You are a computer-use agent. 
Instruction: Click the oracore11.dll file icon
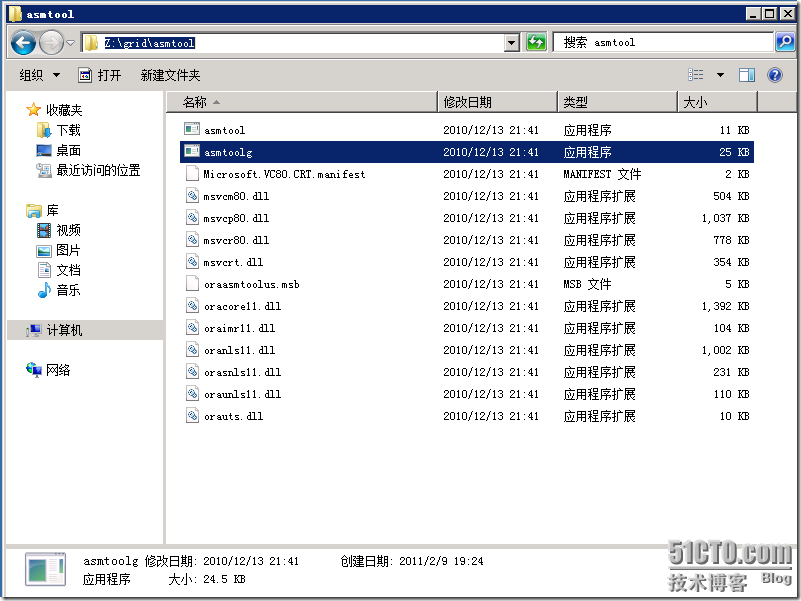[x=192, y=305]
